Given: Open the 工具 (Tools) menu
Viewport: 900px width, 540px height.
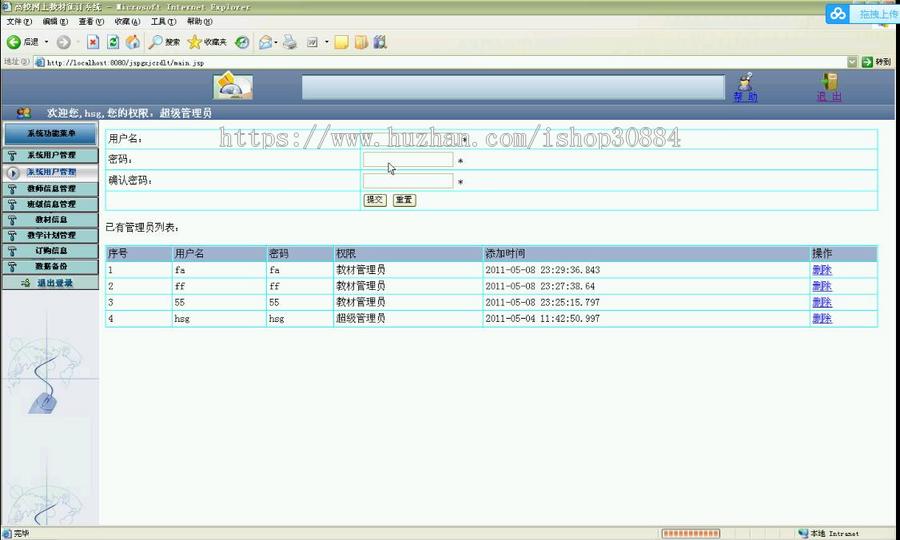Looking at the screenshot, I should pos(163,21).
